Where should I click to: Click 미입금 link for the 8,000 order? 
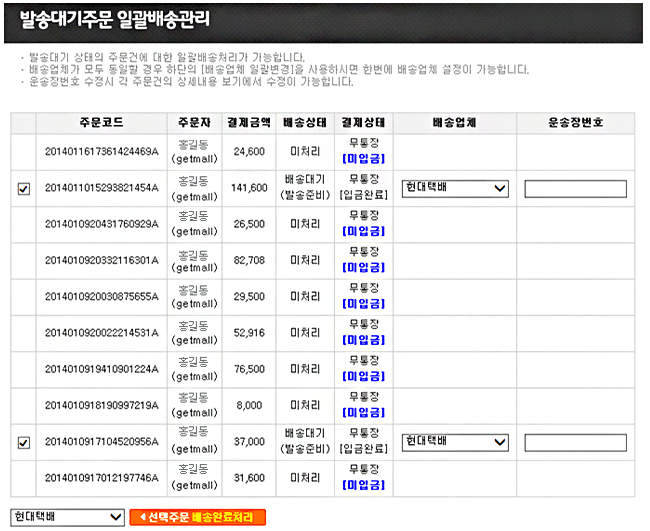coord(363,412)
